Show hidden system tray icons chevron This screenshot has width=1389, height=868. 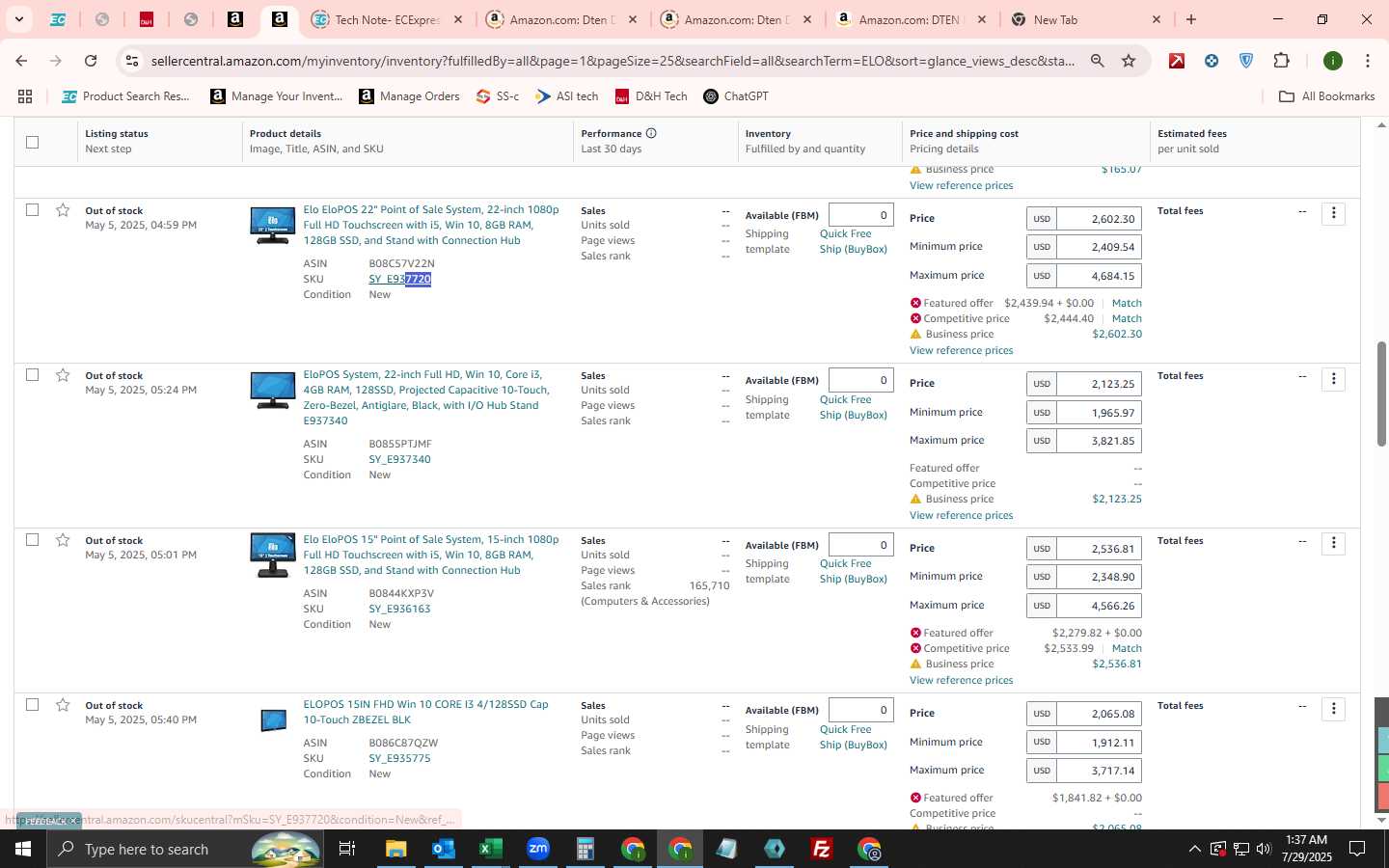tap(1194, 849)
